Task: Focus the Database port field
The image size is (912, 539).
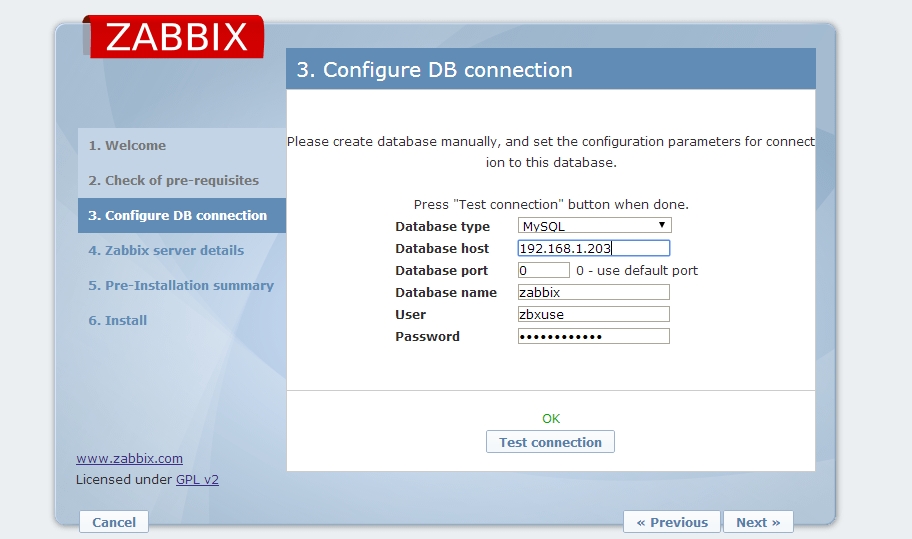Action: tap(544, 270)
